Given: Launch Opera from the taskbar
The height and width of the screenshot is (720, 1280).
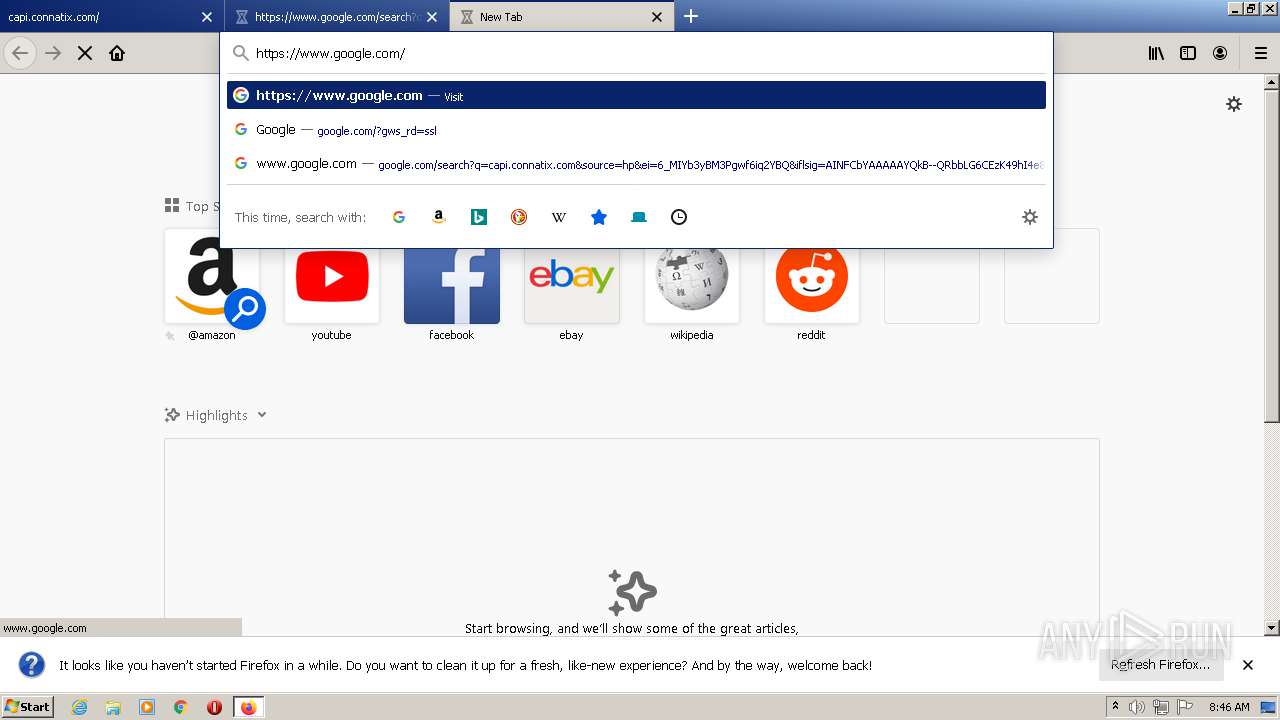Looking at the screenshot, I should [x=214, y=707].
